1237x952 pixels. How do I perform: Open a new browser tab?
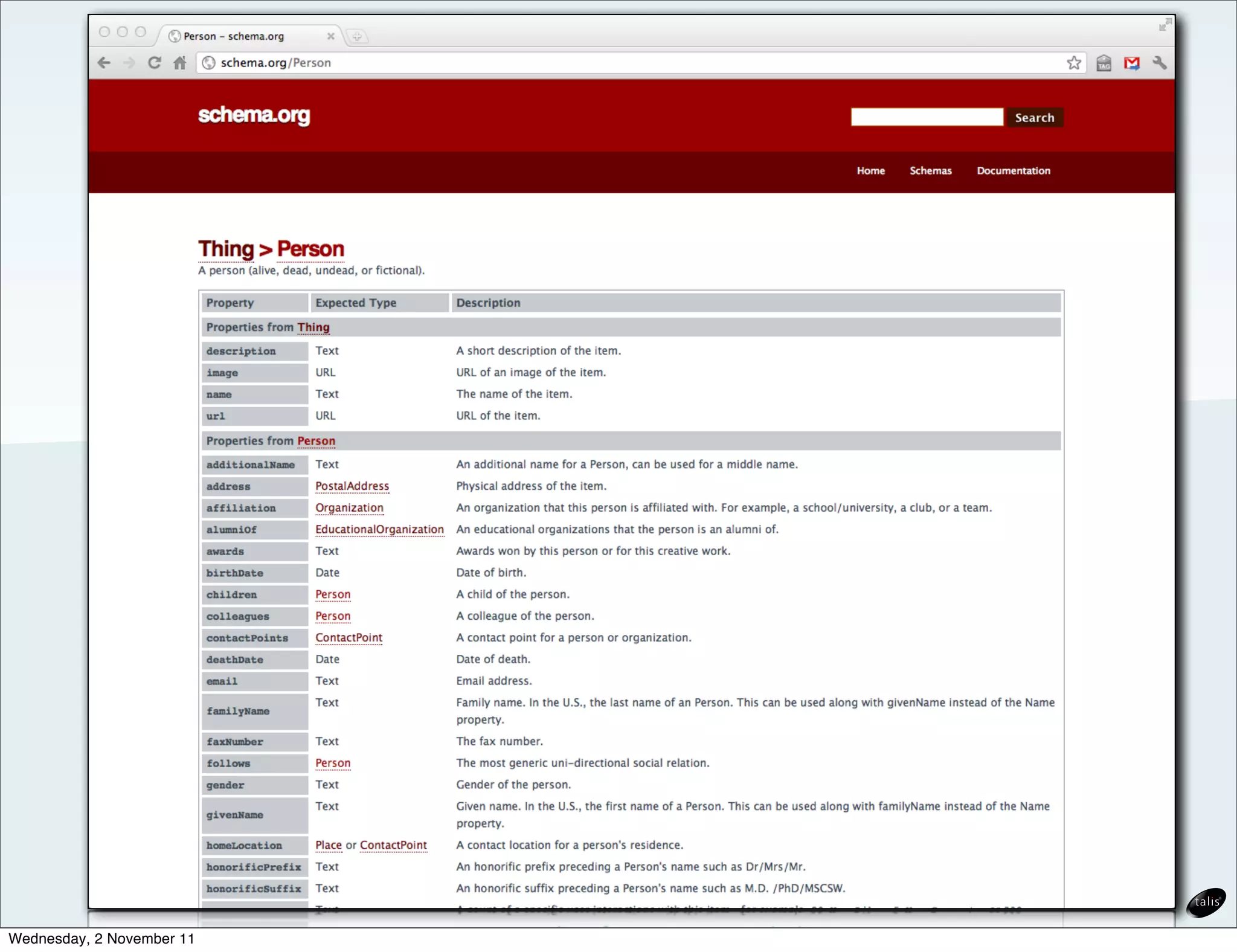[x=357, y=36]
